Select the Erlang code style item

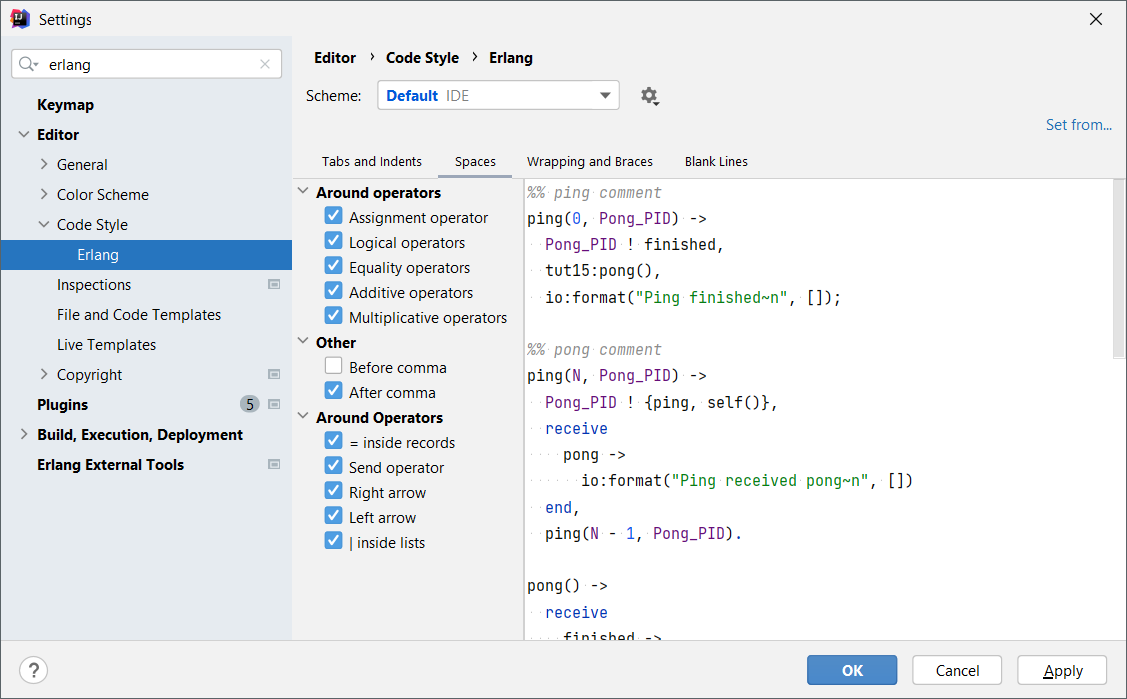point(147,255)
